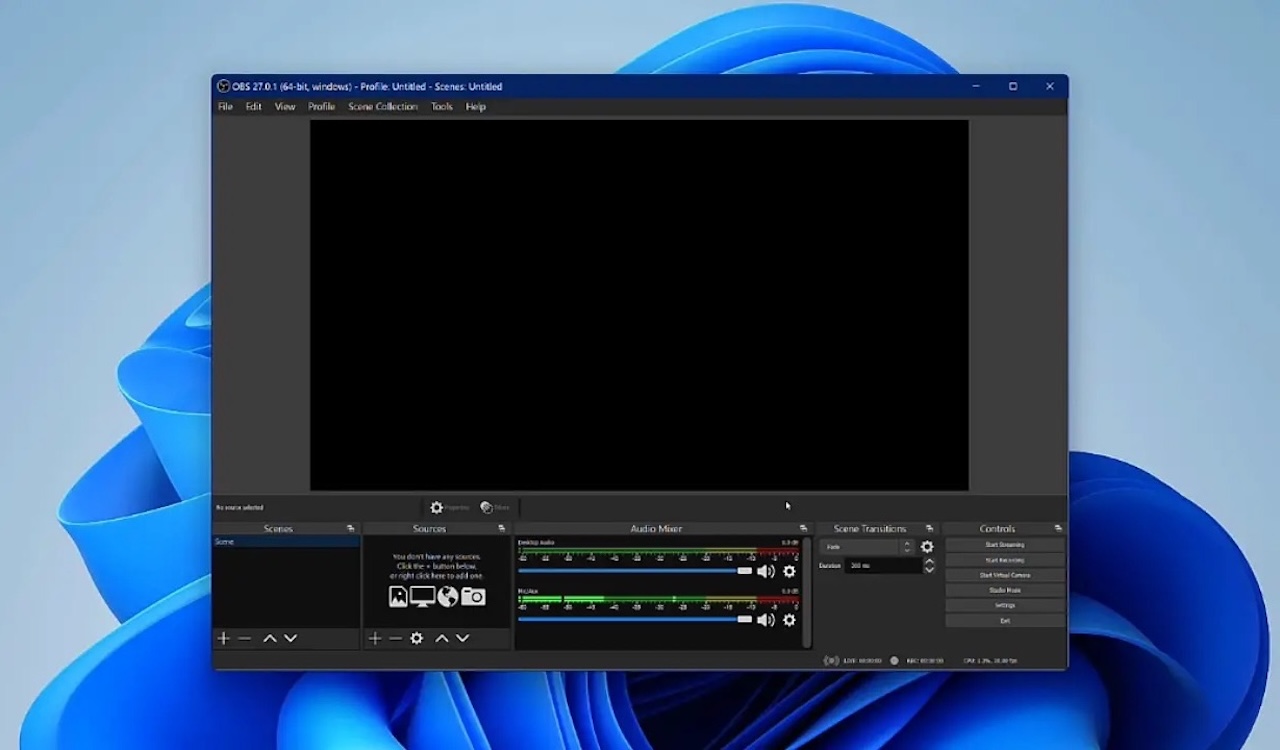This screenshot has height=750, width=1280.
Task: Open the File menu
Action: [225, 107]
